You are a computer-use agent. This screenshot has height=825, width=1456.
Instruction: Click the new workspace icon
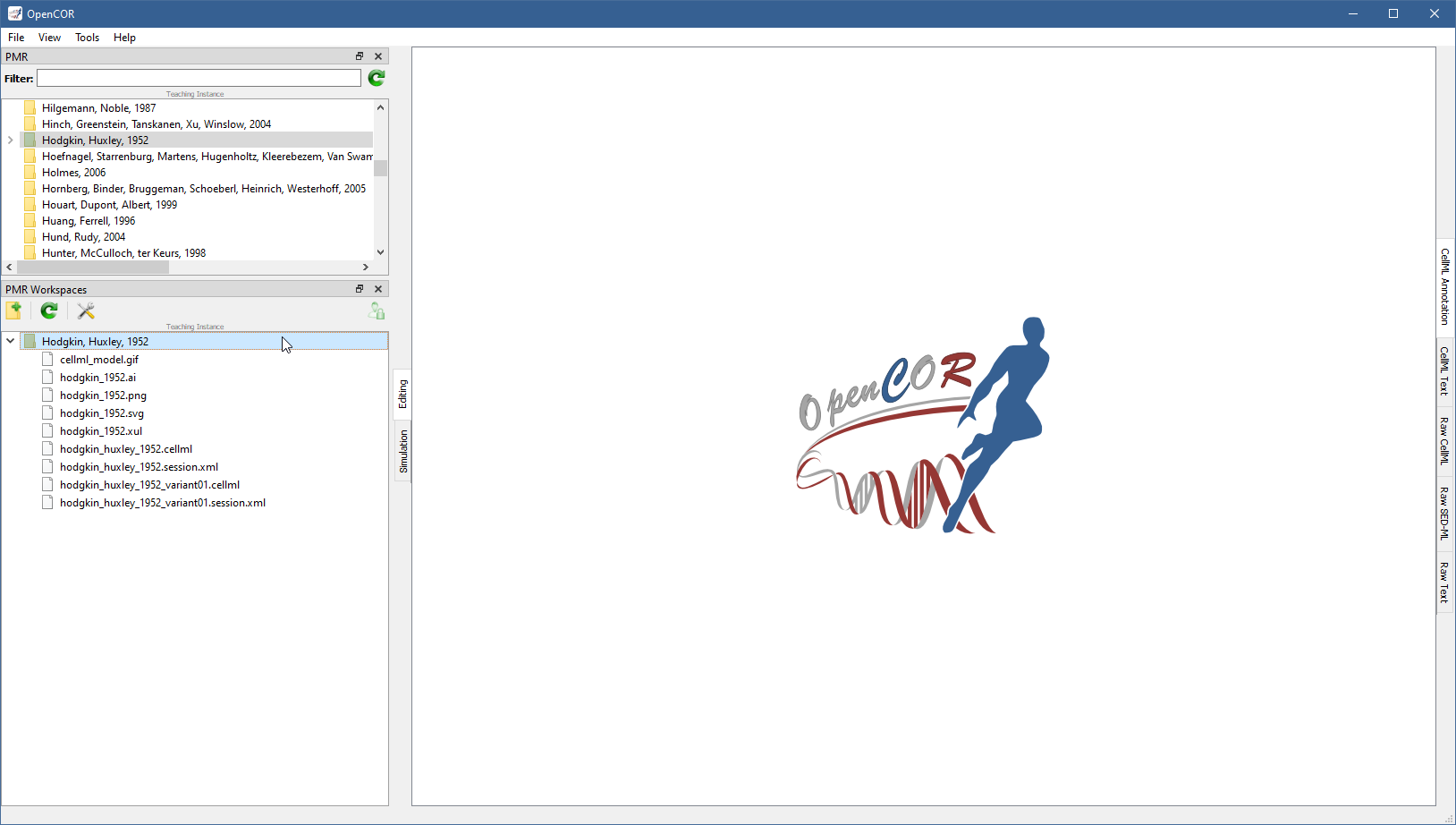tap(14, 310)
